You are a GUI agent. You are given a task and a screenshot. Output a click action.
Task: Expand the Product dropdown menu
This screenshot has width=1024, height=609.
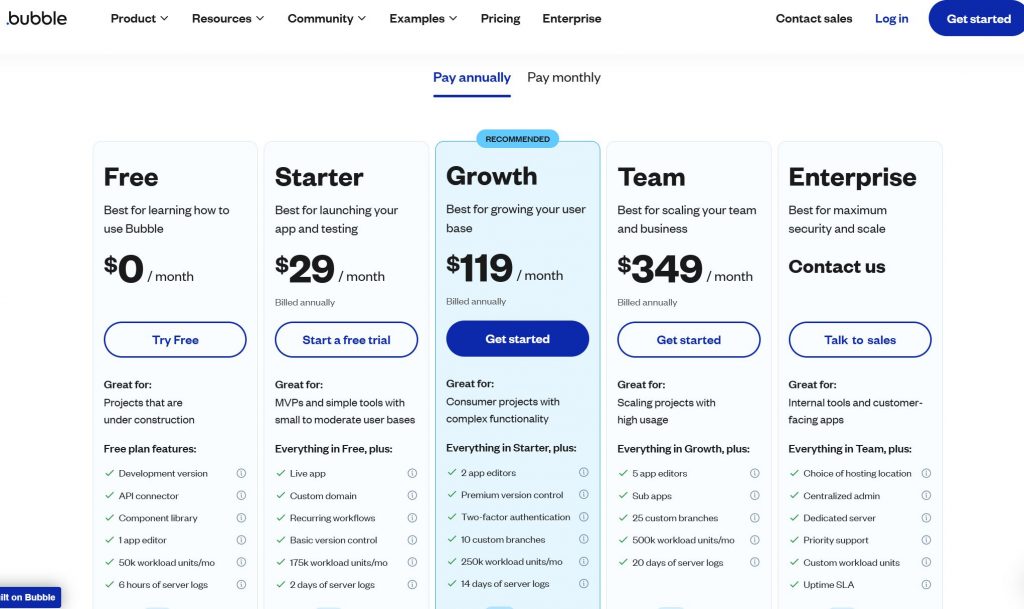[x=139, y=18]
